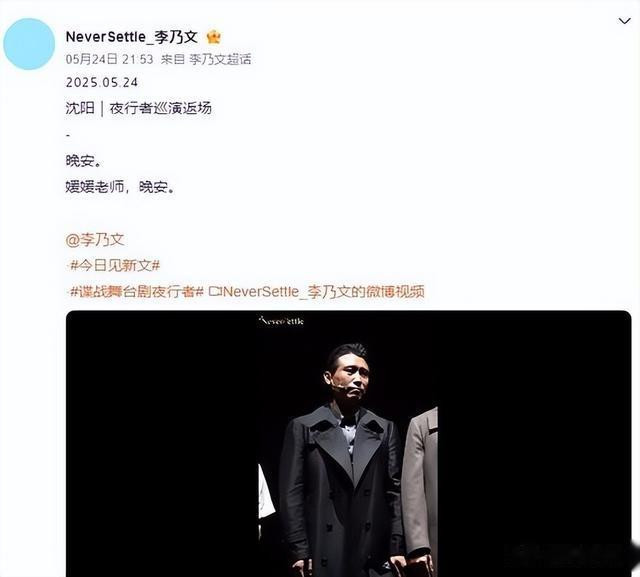The height and width of the screenshot is (577, 640).
Task: Click the blurred watermark at the video corner
Action: pos(571,556)
